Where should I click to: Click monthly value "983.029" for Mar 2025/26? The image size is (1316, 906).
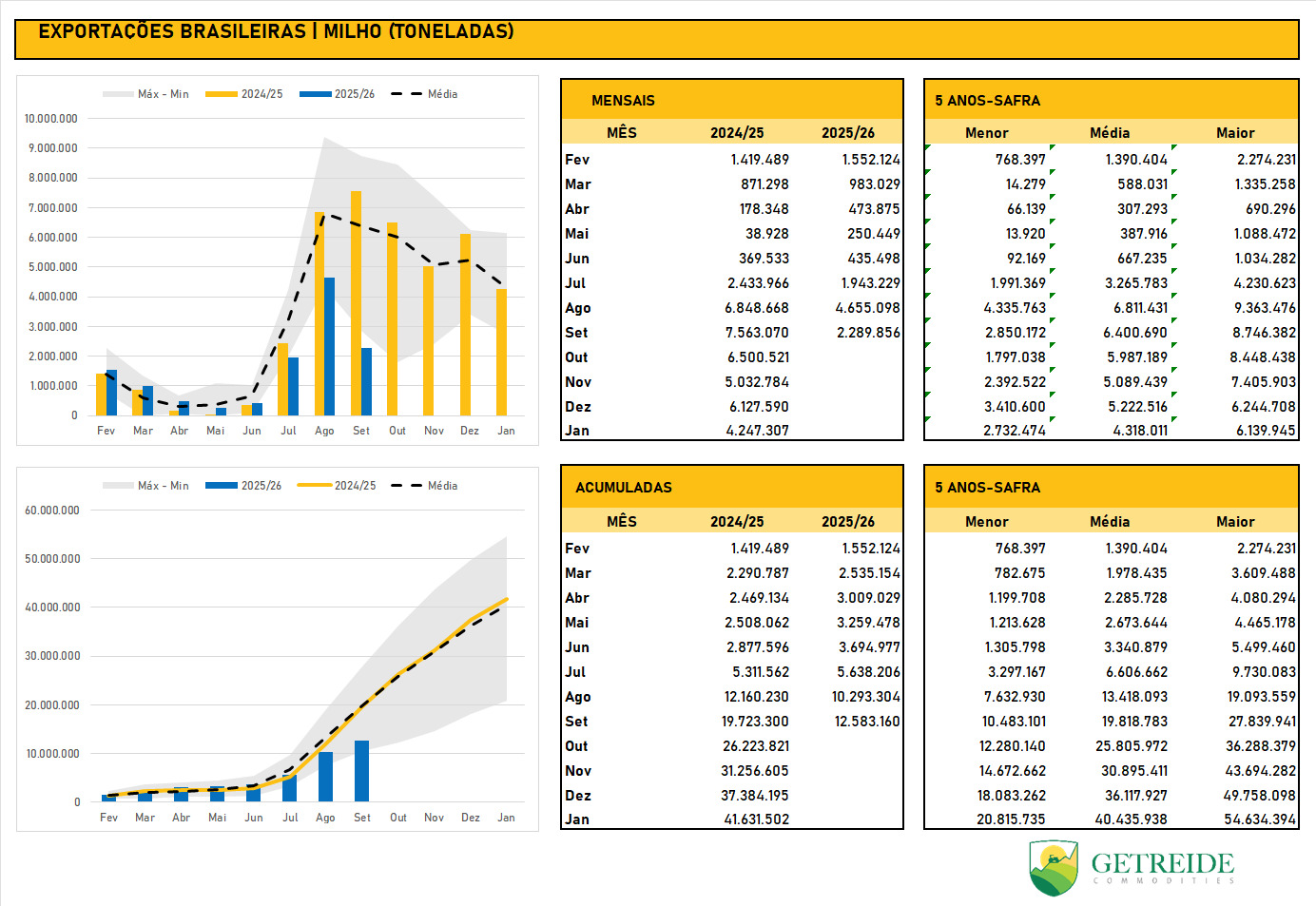click(x=875, y=184)
